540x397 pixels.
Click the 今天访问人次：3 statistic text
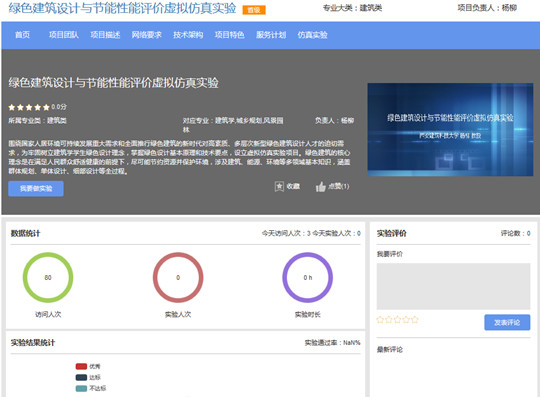pyautogui.click(x=286, y=233)
